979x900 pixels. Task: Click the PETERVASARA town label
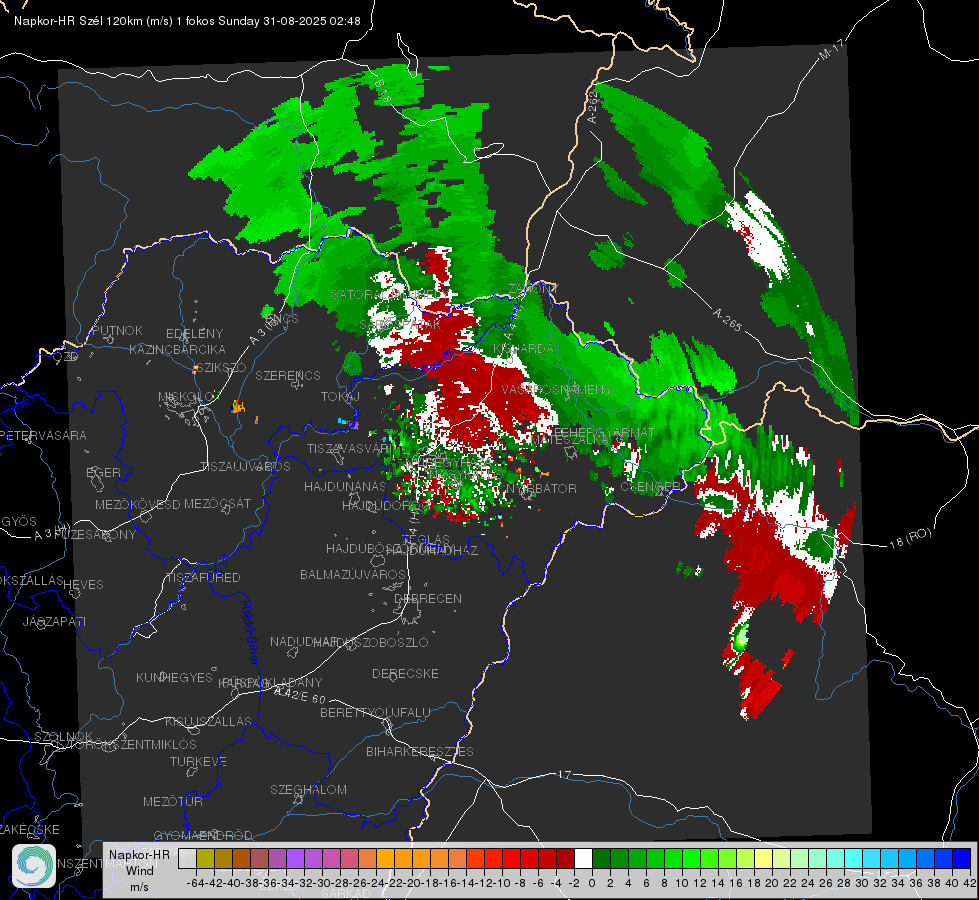(x=42, y=435)
